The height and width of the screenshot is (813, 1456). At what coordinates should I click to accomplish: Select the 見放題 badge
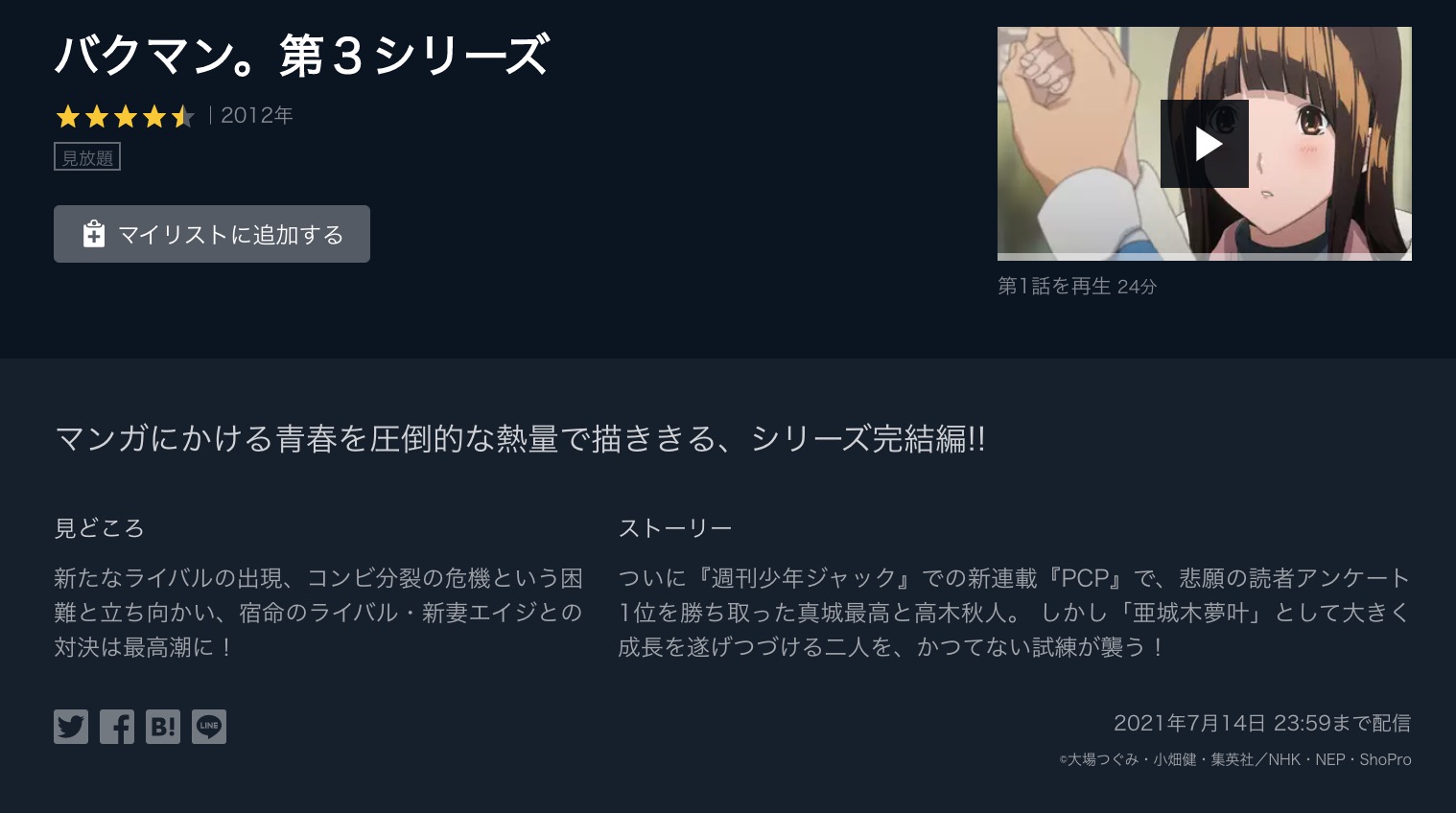click(87, 157)
